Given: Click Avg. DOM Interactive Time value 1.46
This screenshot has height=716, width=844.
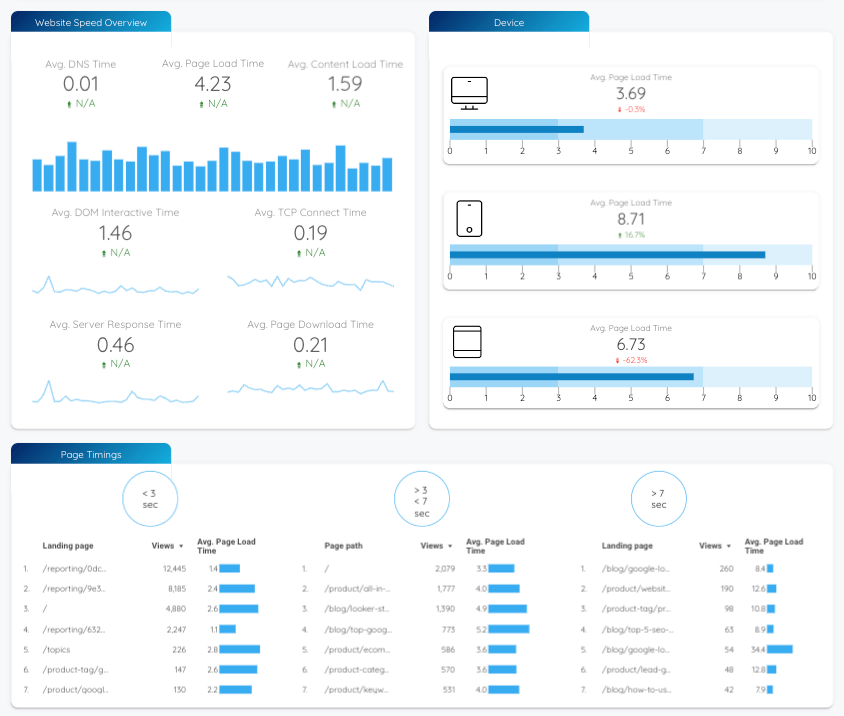Looking at the screenshot, I should 115,233.
